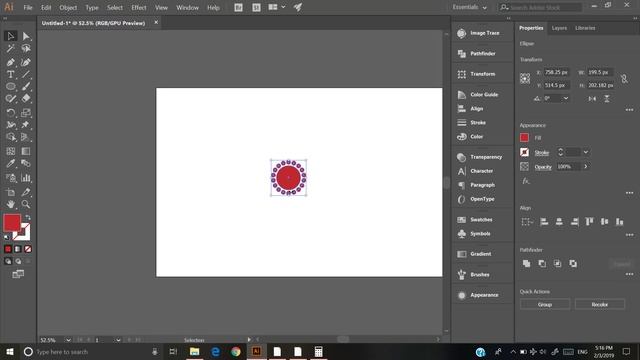Select the Line Segment tool
Image resolution: width=640 pixels, height=360 pixels.
pyautogui.click(x=26, y=74)
